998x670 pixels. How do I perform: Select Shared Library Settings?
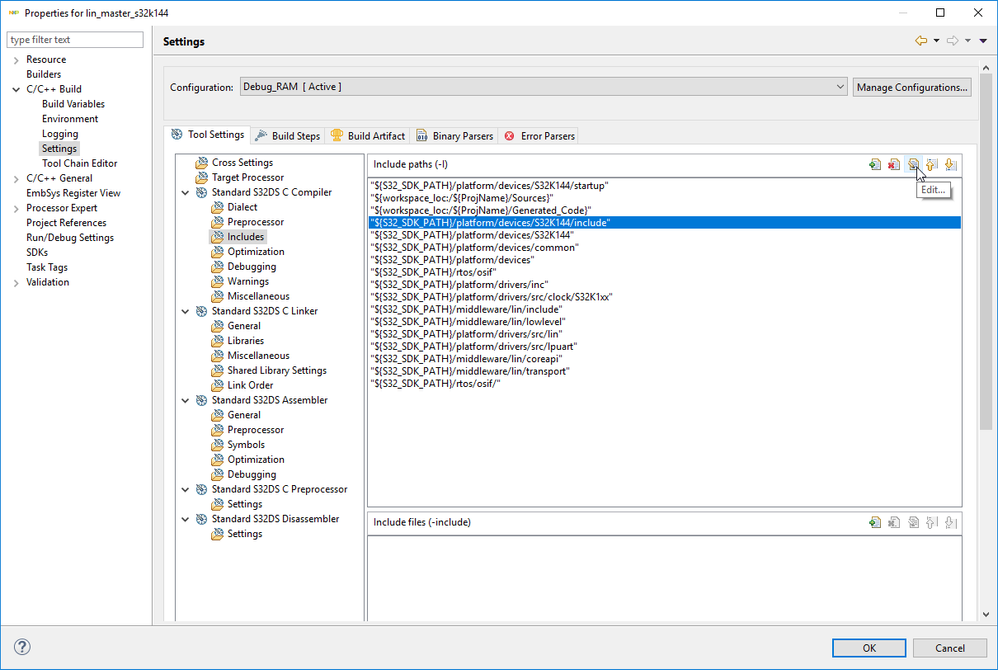pos(277,370)
